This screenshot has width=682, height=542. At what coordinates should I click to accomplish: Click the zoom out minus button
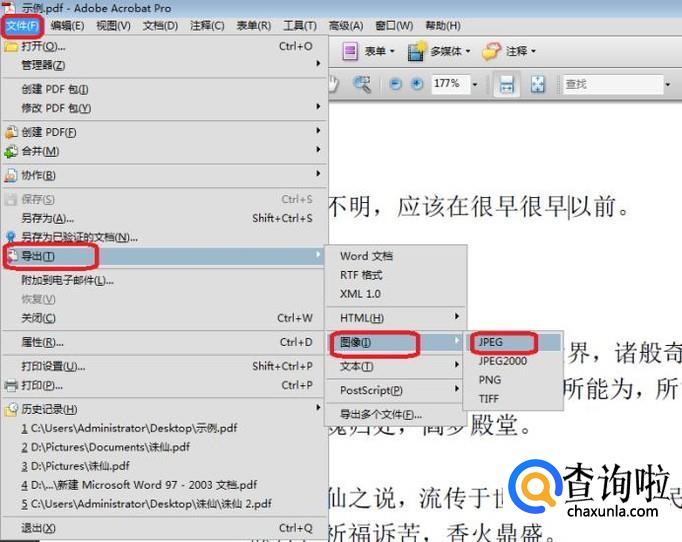pyautogui.click(x=395, y=84)
